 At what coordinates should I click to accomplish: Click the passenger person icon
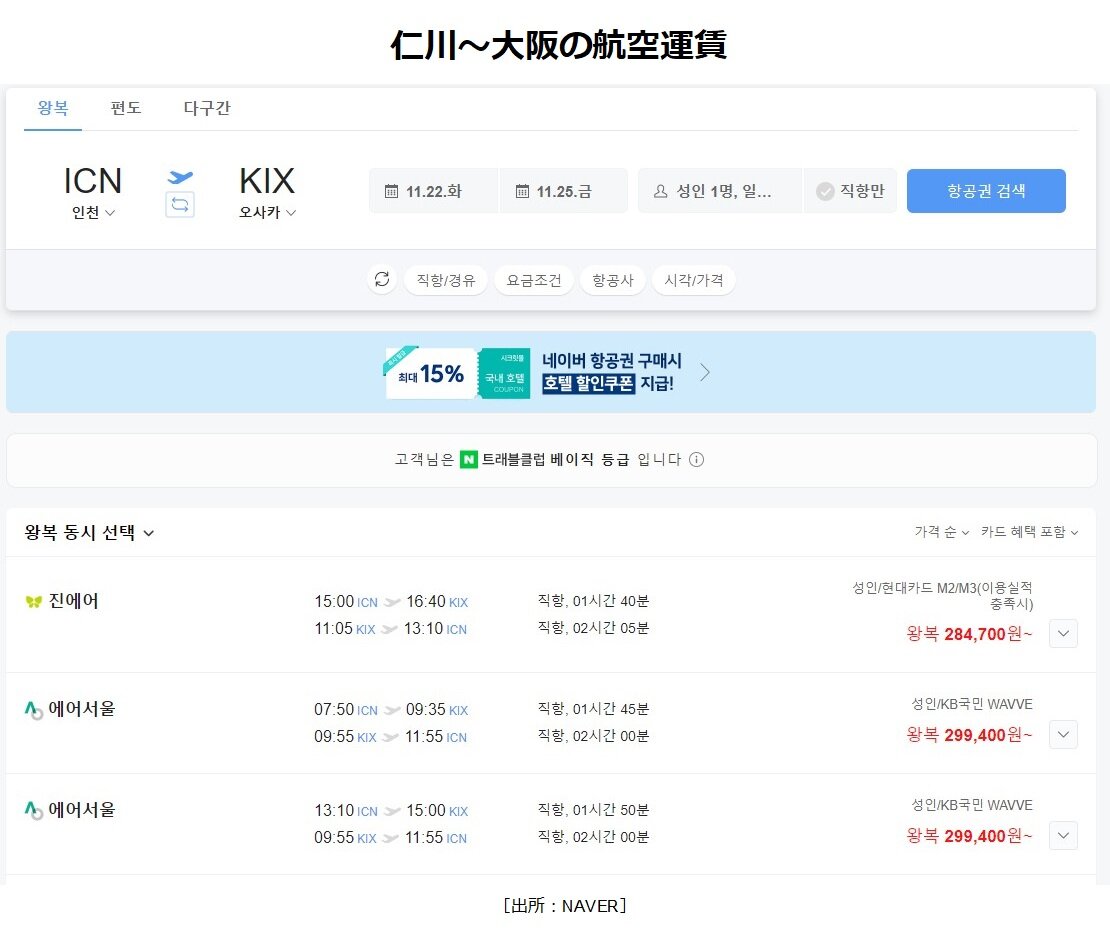click(660, 191)
